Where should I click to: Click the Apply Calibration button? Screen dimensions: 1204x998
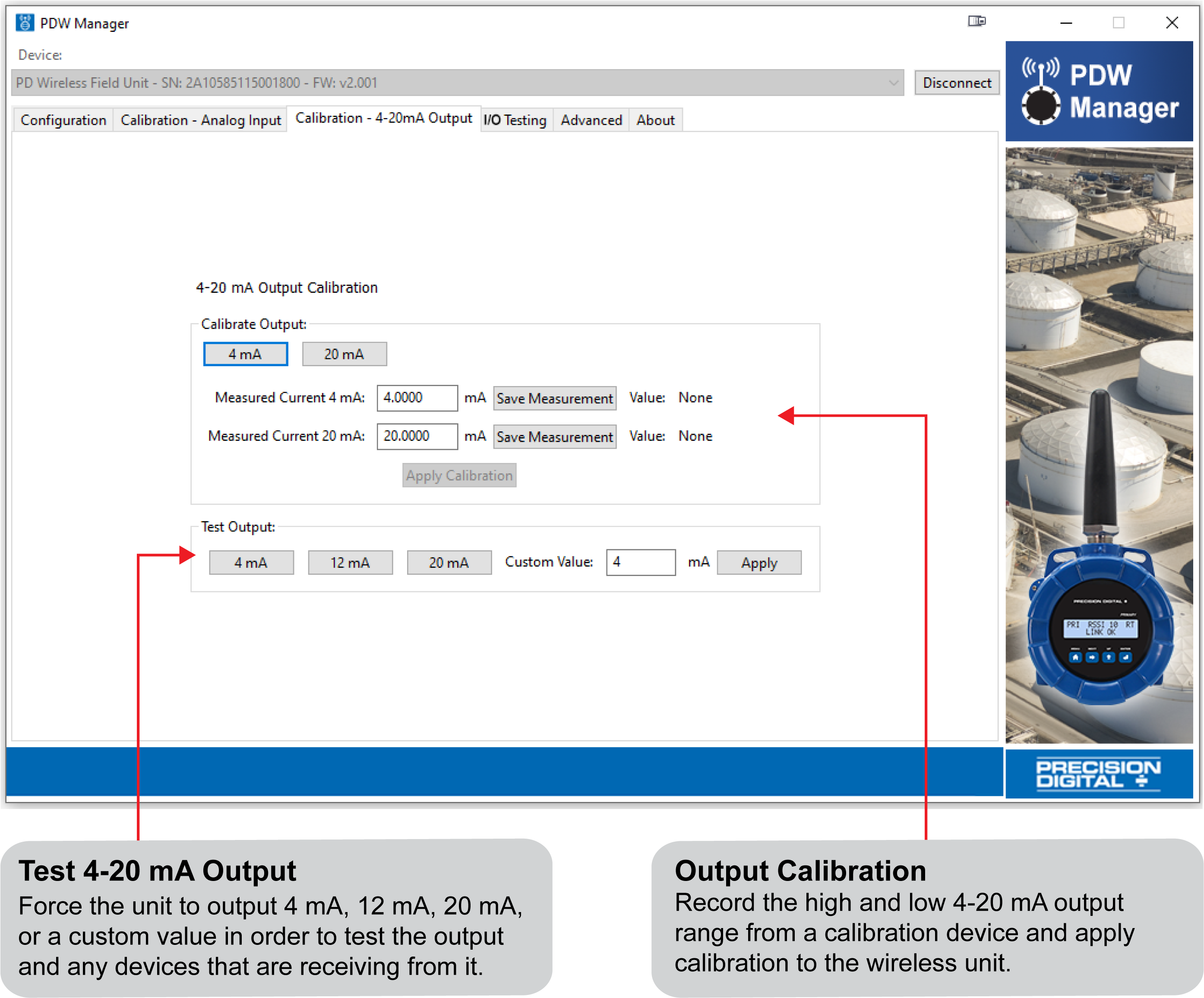tap(459, 475)
